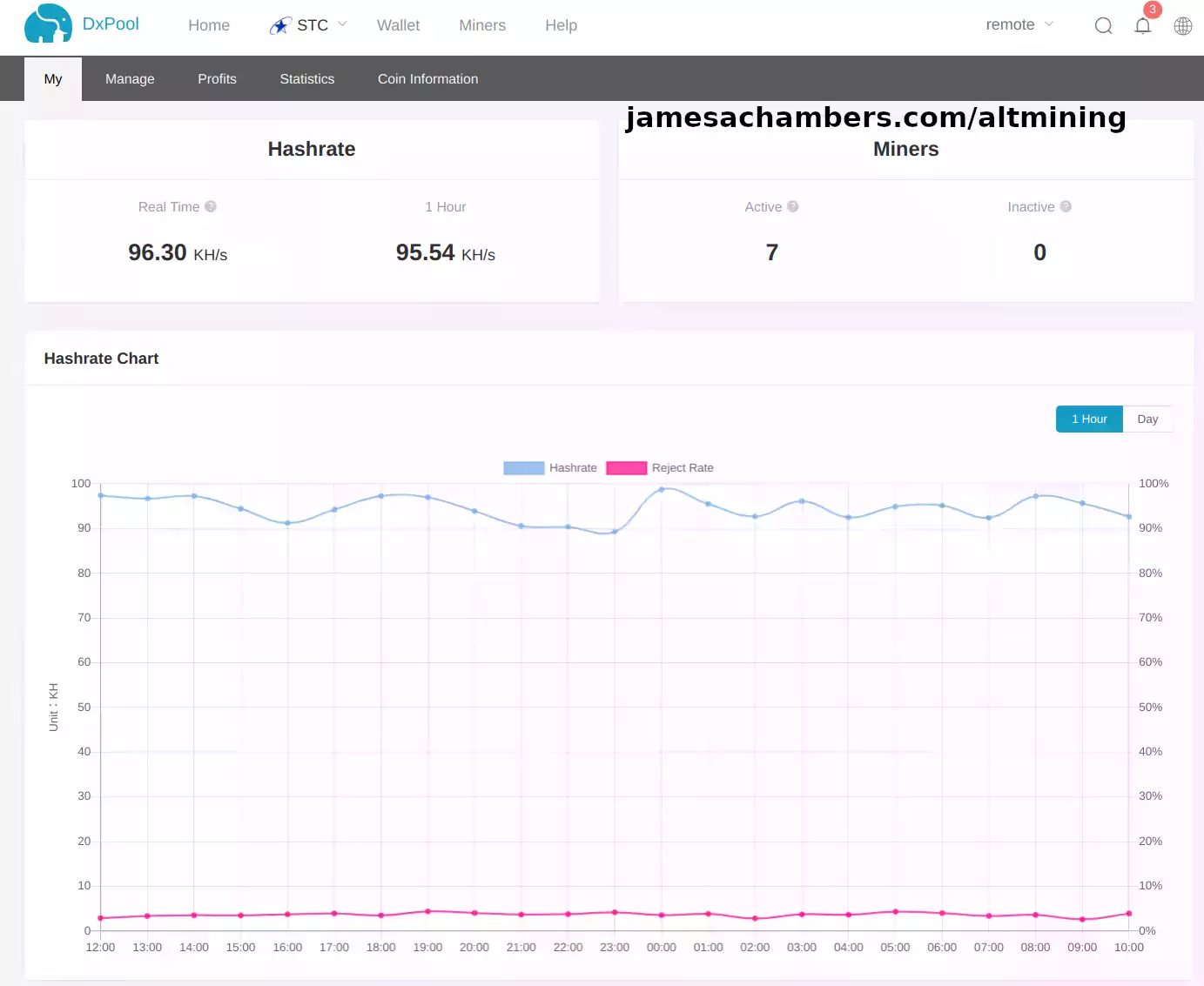Click the Real Time help icon

point(211,206)
